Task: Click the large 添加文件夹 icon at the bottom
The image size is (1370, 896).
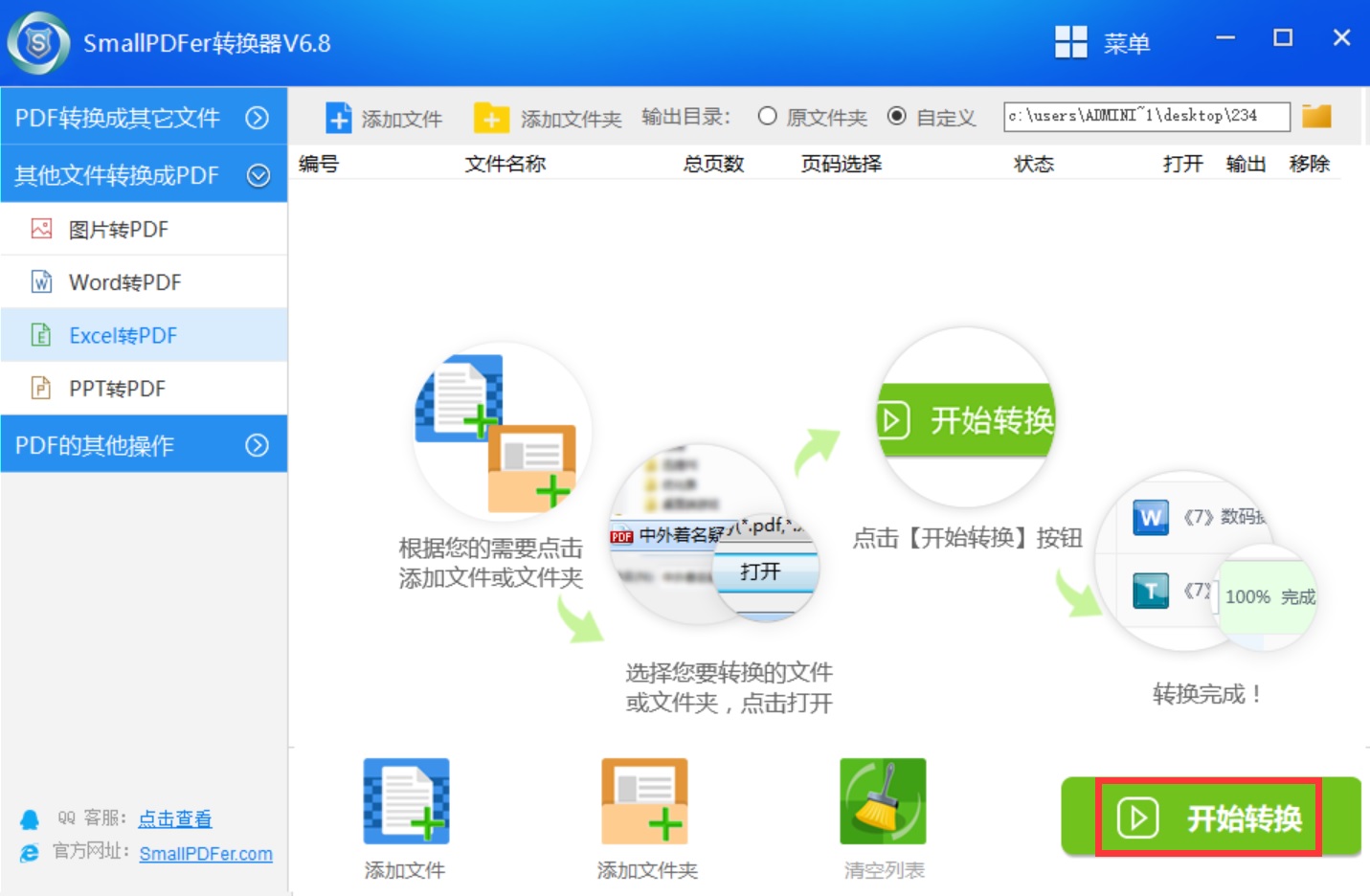Action: 644,801
